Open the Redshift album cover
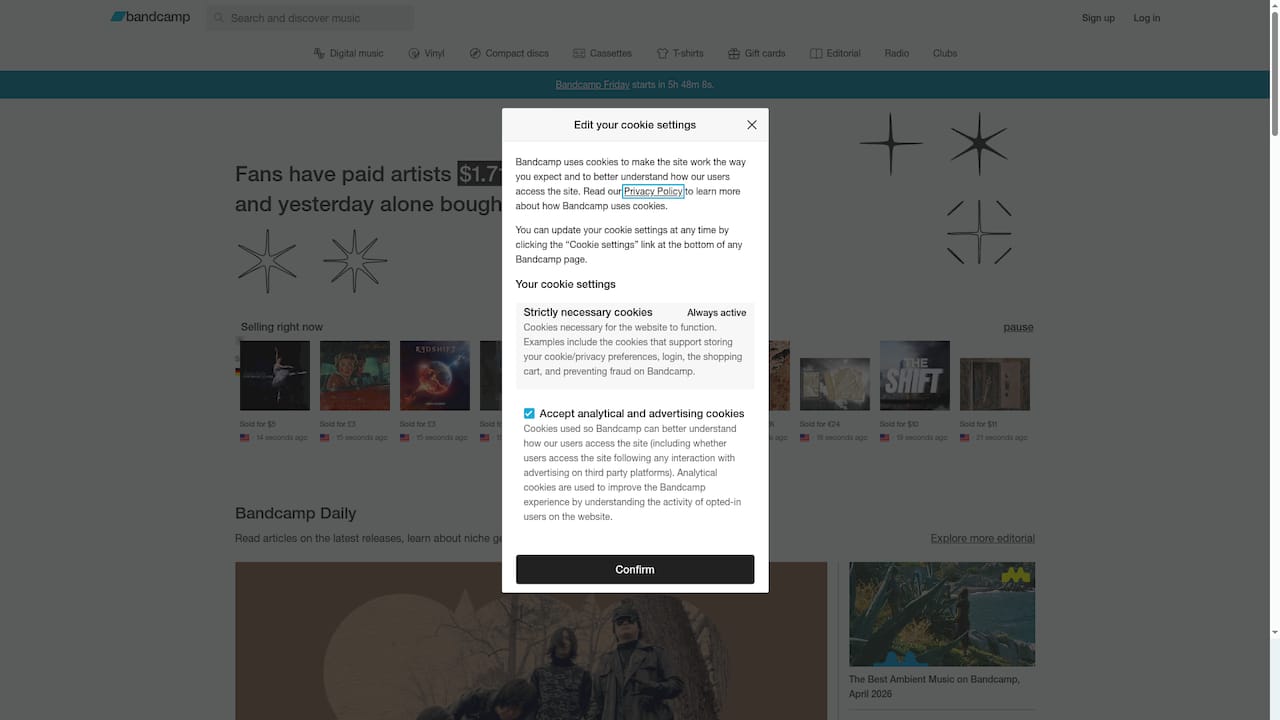Screen dimensions: 1280x720 tap(435, 375)
